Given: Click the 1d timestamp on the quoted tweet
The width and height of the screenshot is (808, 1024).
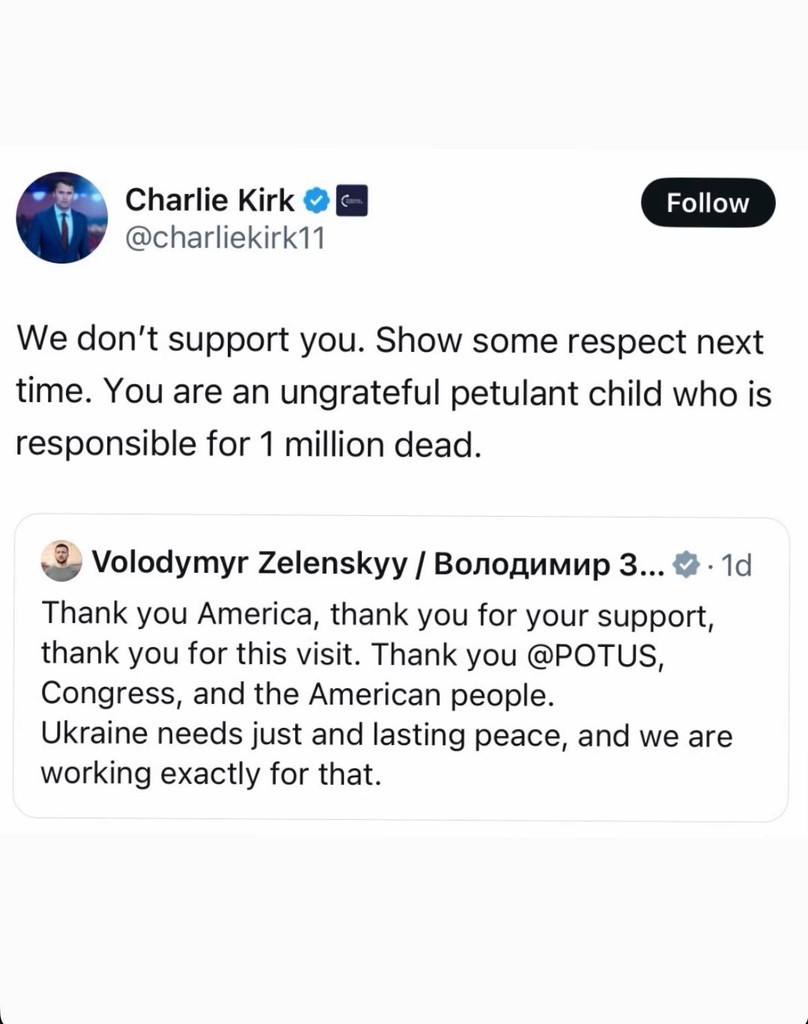Looking at the screenshot, I should (735, 565).
